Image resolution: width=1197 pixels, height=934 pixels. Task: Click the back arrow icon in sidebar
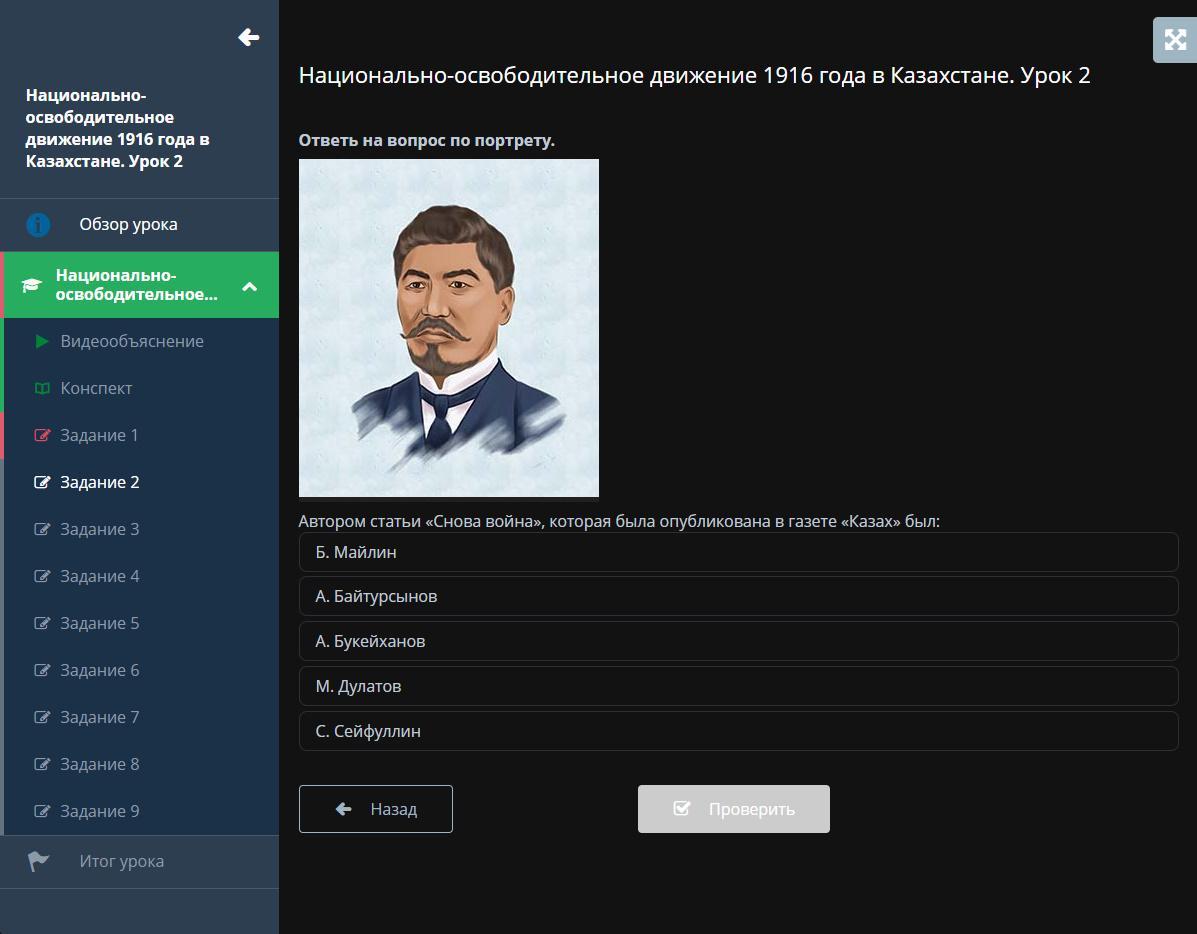coord(248,37)
